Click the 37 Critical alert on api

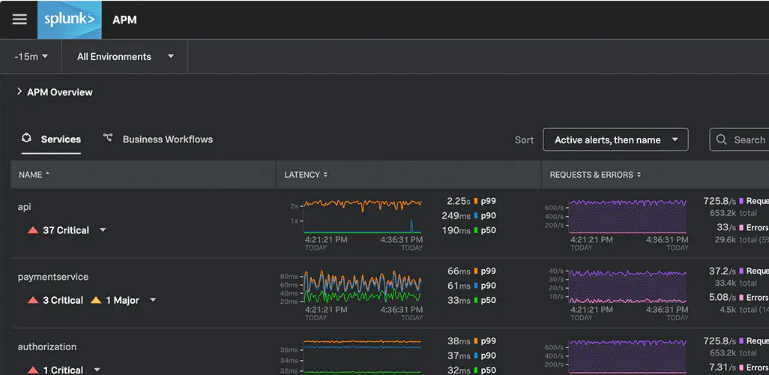(x=66, y=230)
